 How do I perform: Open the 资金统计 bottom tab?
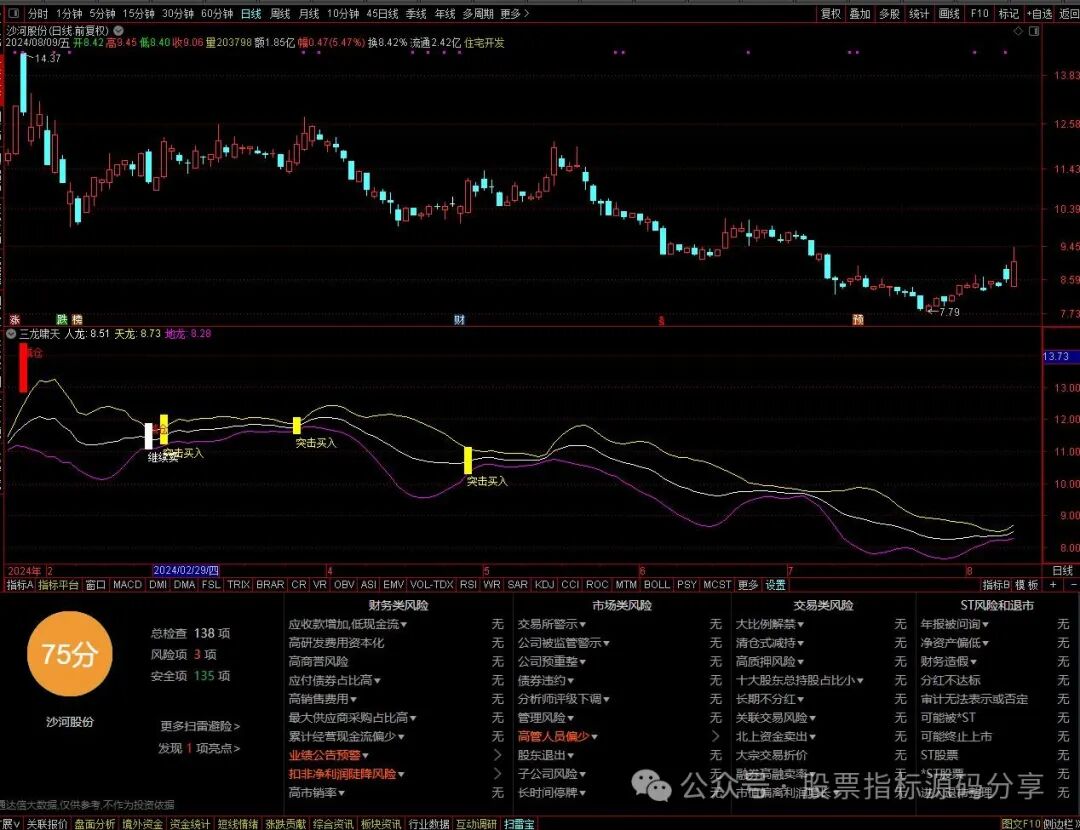point(189,824)
